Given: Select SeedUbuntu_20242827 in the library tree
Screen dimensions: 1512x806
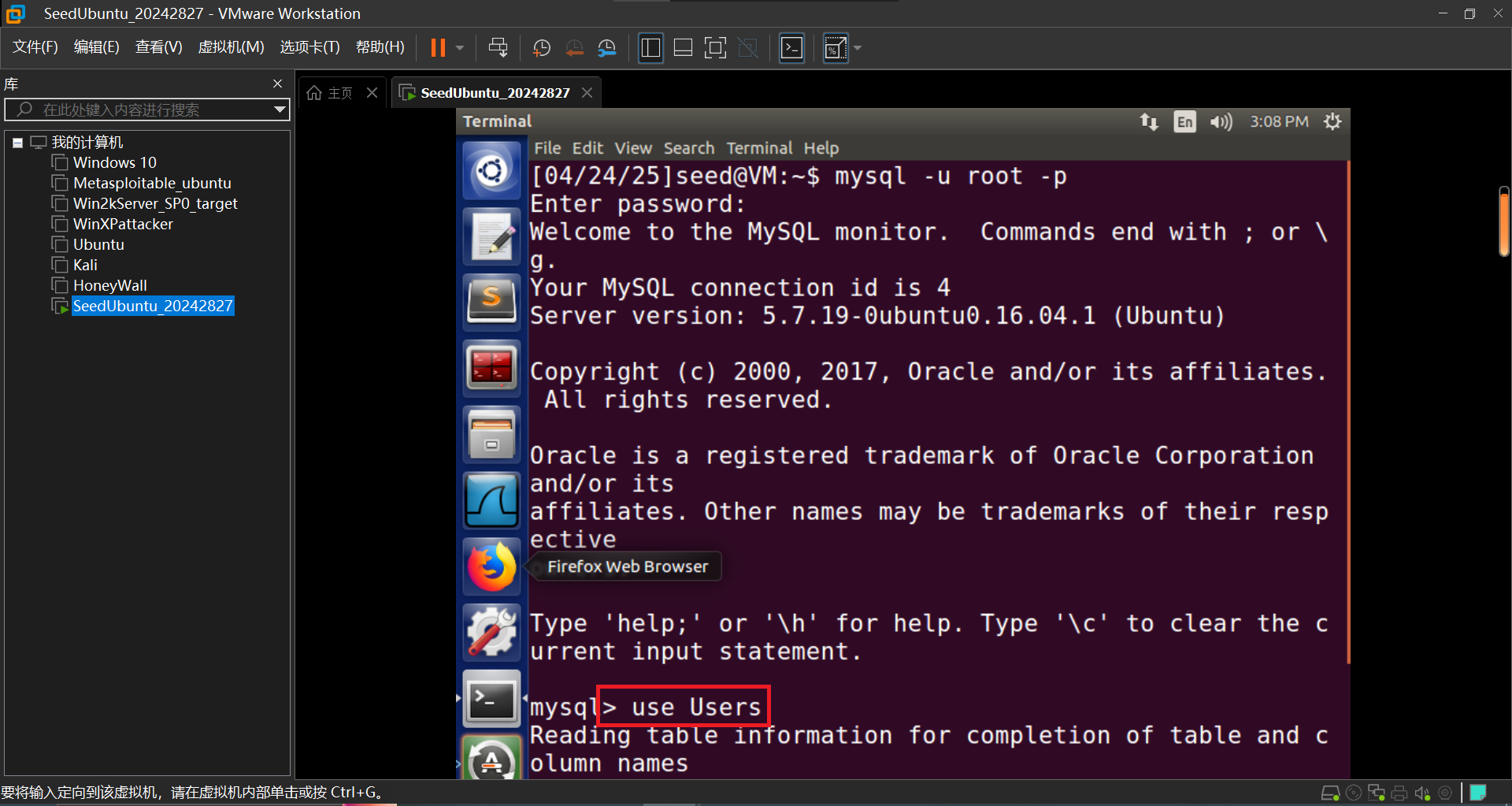Looking at the screenshot, I should [x=153, y=306].
